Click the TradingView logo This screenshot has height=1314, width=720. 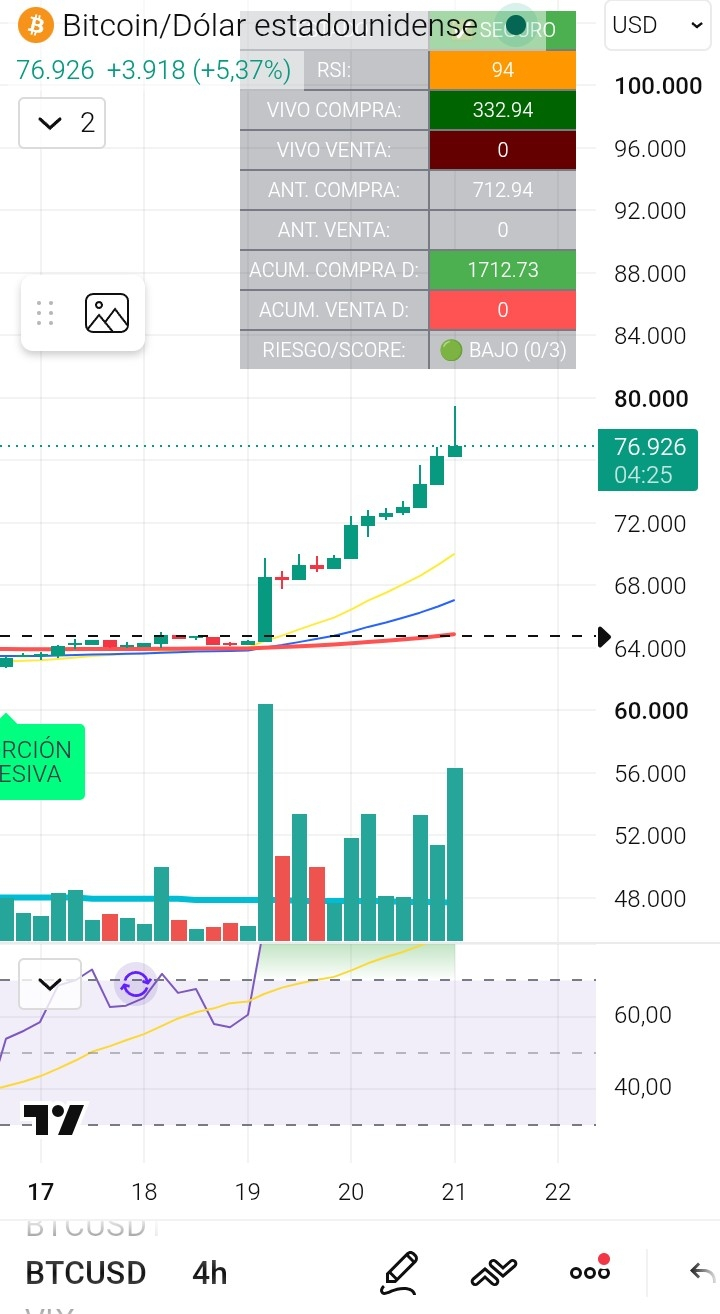[x=54, y=1119]
